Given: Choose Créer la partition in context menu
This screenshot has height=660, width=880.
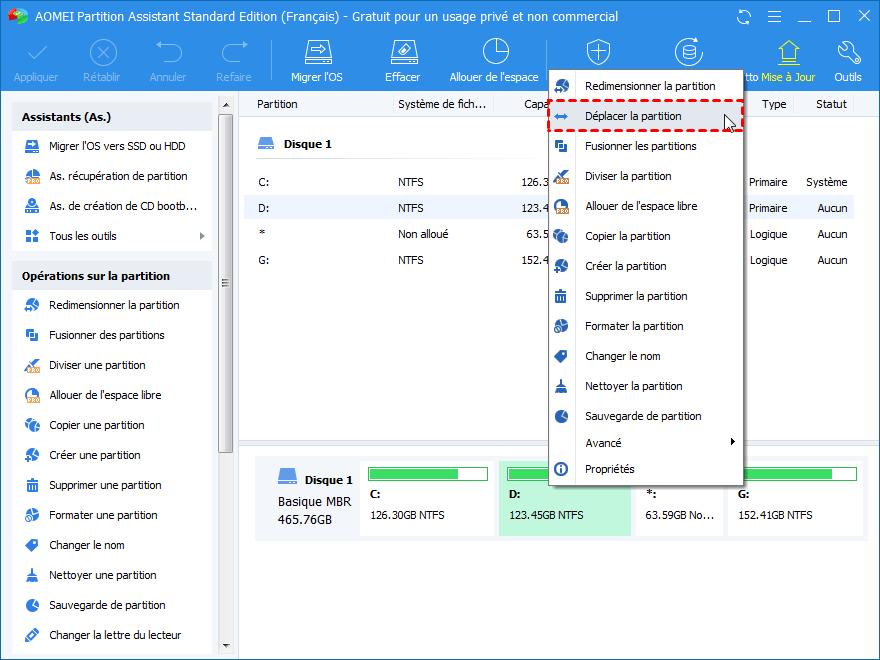Looking at the screenshot, I should (x=645, y=267).
